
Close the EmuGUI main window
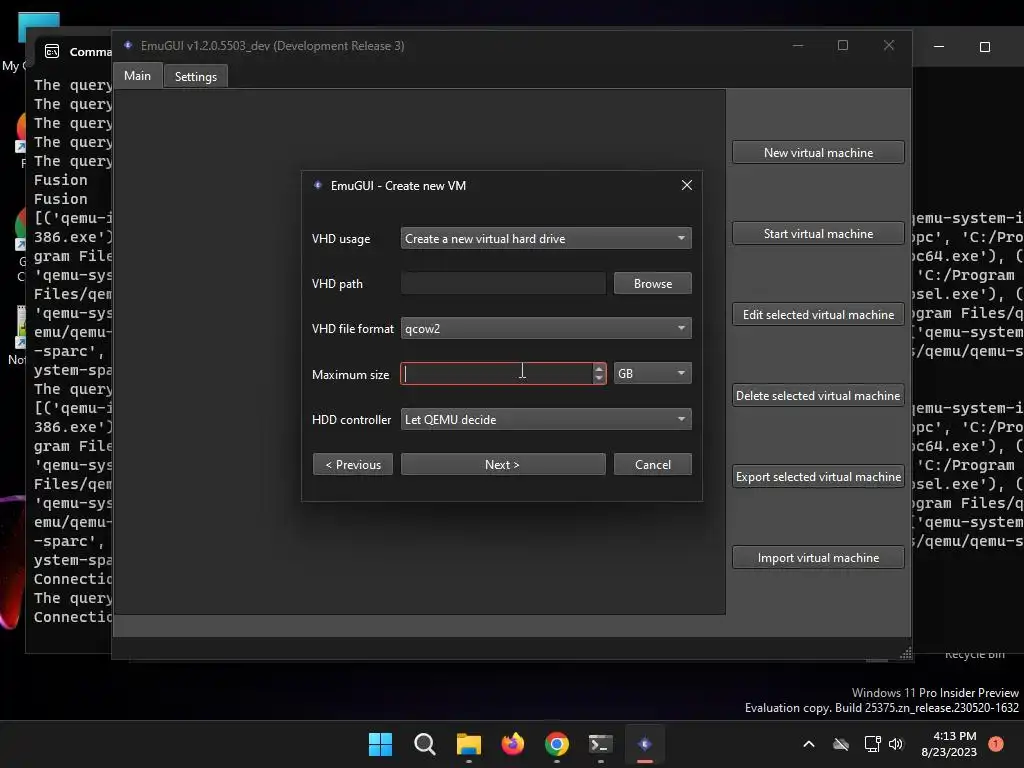[889, 45]
